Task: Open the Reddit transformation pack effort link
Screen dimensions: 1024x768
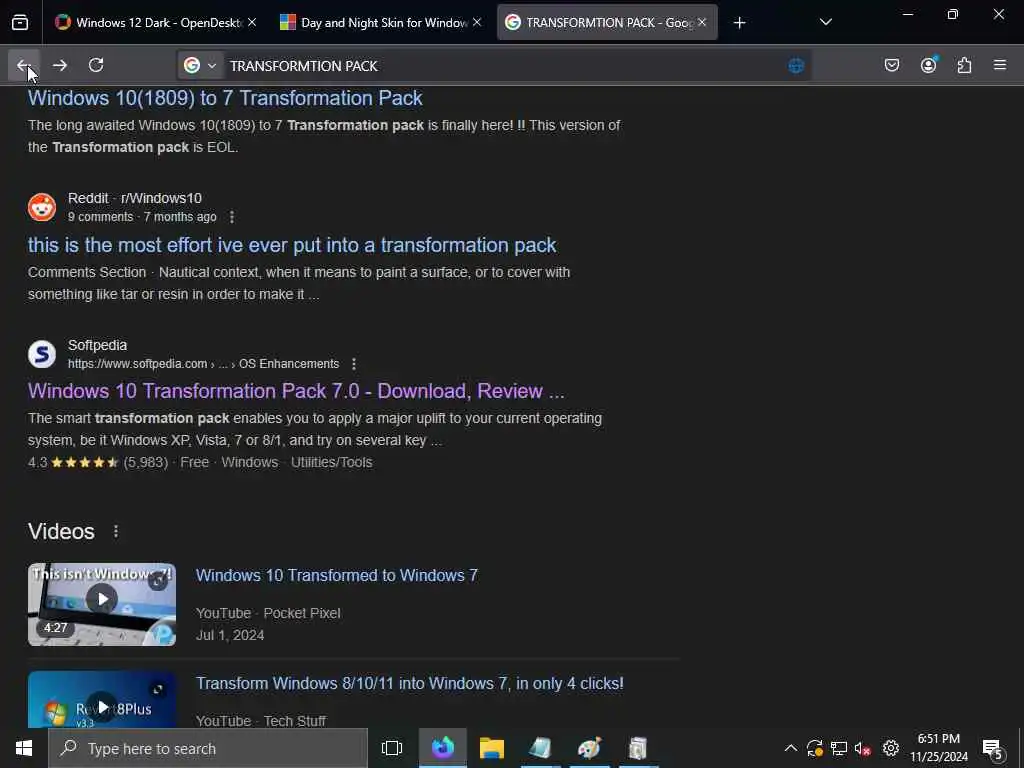Action: [292, 245]
